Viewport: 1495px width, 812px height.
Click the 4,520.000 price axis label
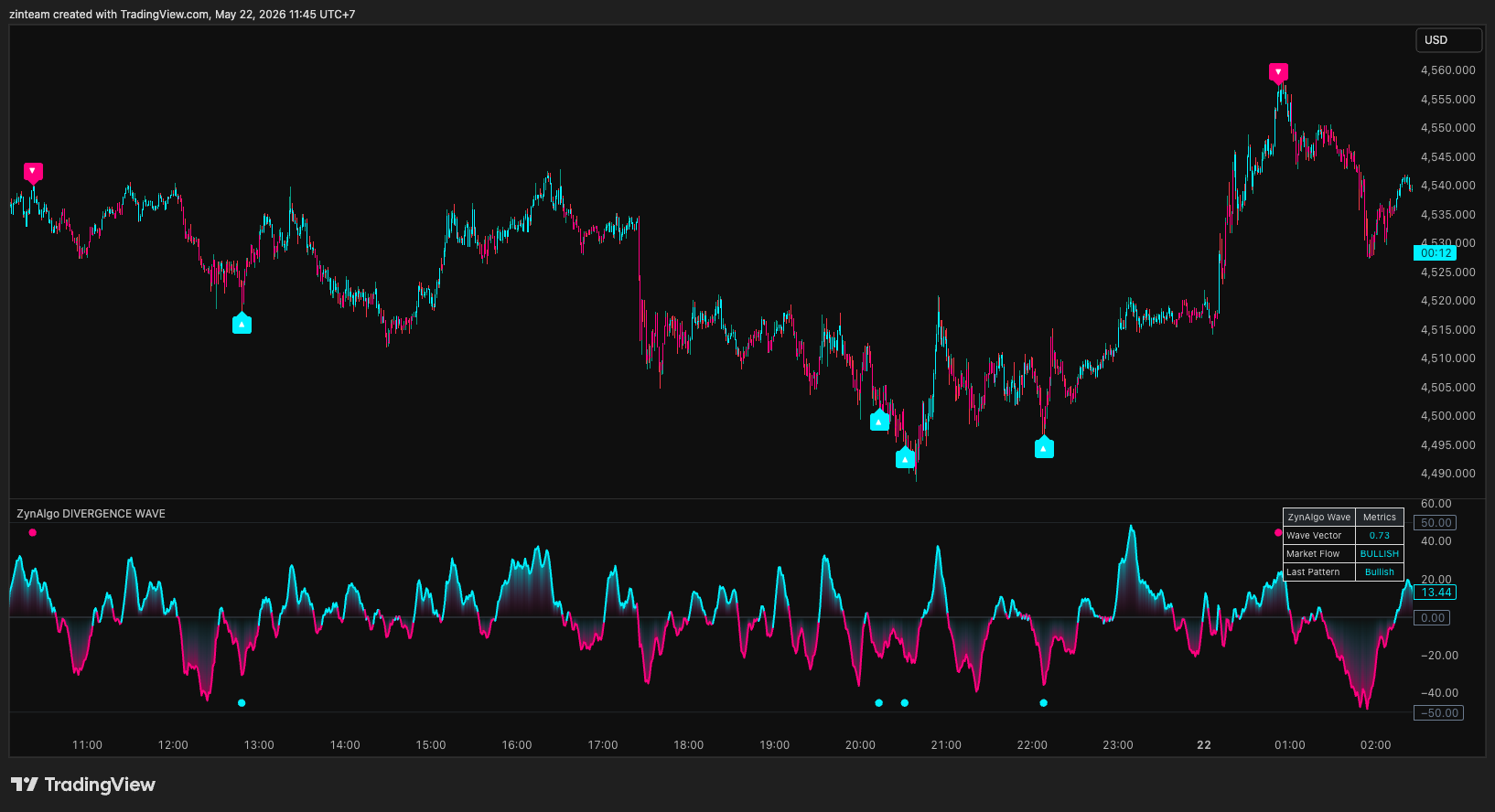1447,301
